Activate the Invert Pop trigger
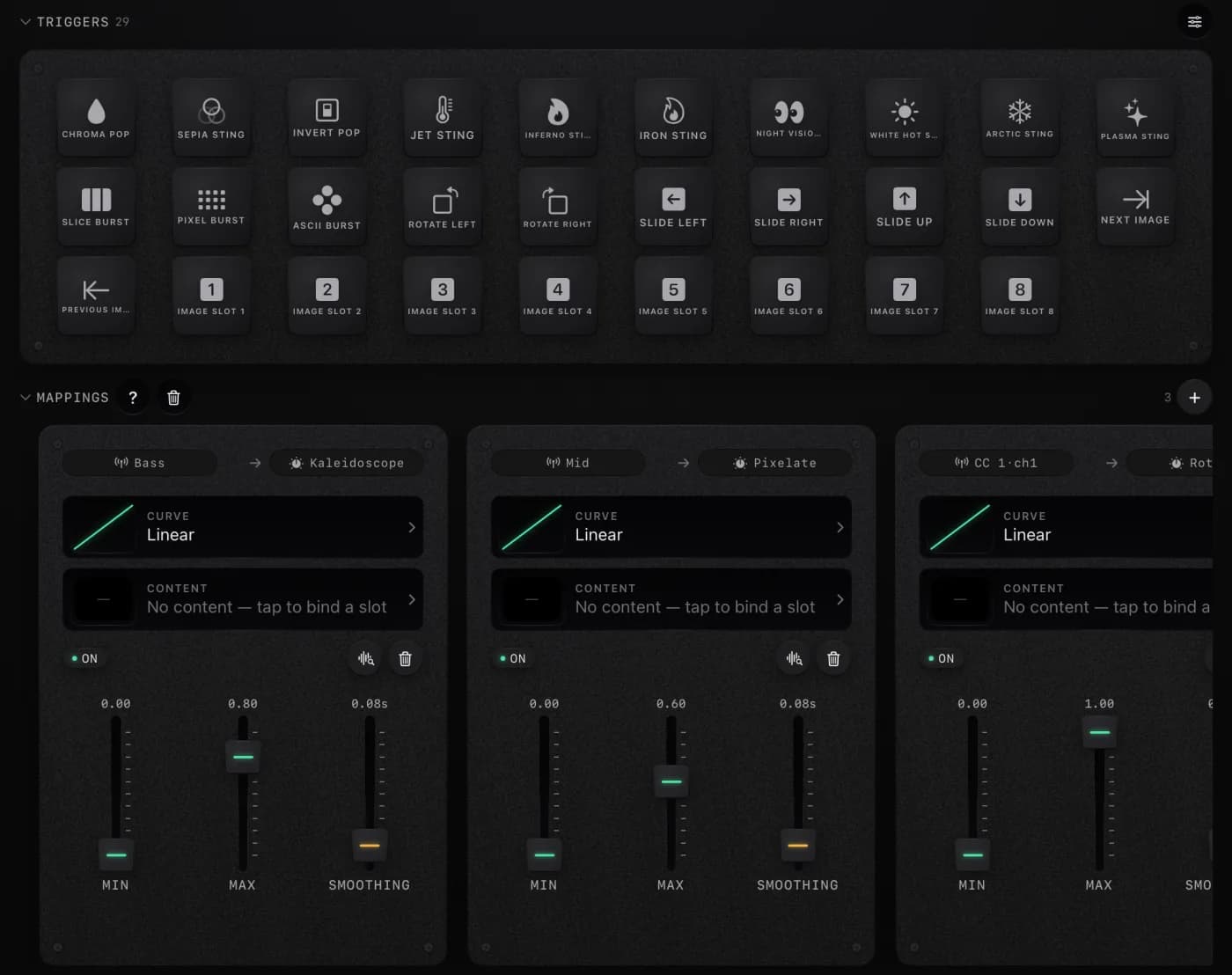 tap(326, 117)
